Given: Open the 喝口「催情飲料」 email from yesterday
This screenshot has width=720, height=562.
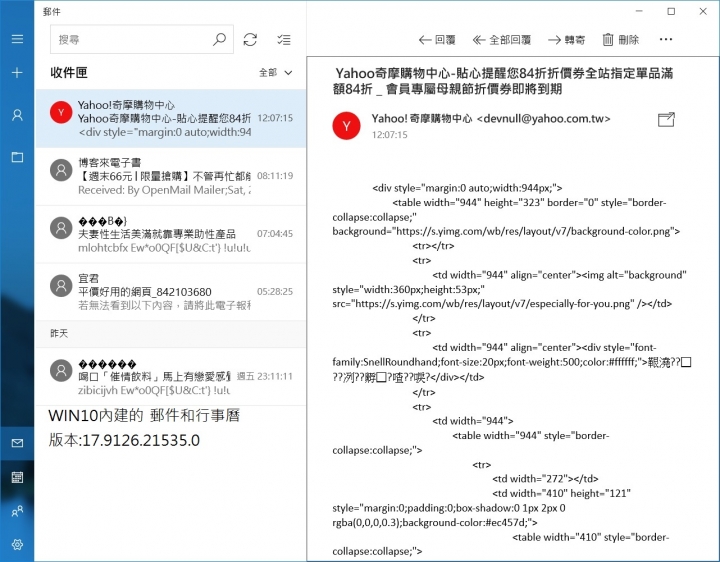Looking at the screenshot, I should point(171,377).
